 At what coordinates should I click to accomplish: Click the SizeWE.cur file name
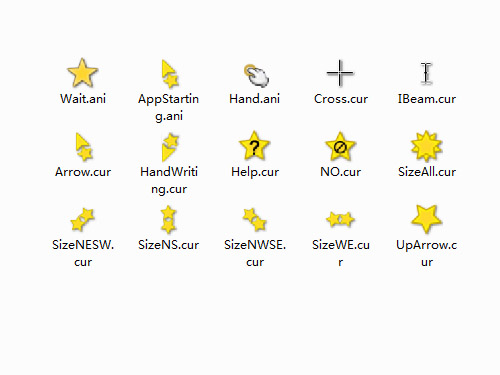(341, 253)
